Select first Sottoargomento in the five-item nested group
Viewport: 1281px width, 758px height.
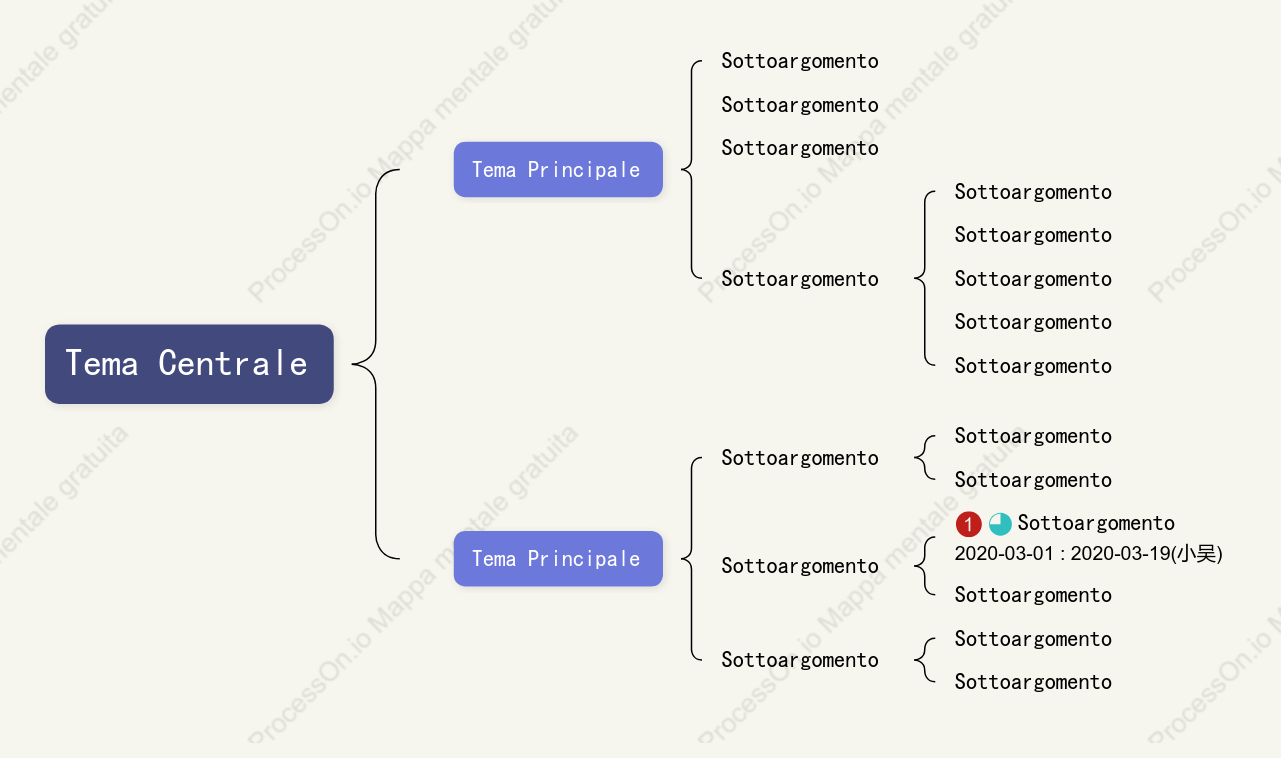[1033, 192]
